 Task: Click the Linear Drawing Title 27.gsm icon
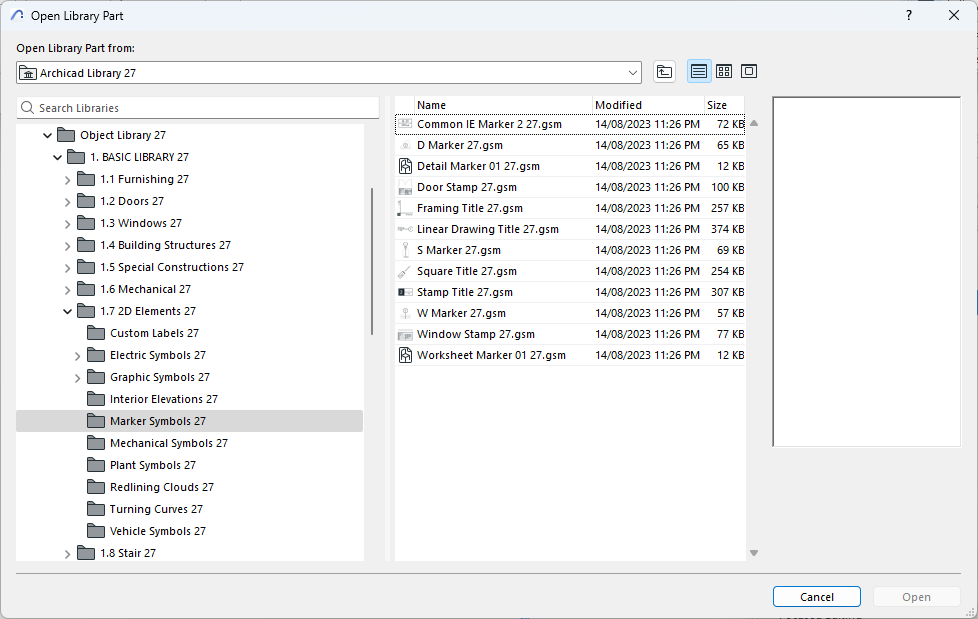click(405, 229)
